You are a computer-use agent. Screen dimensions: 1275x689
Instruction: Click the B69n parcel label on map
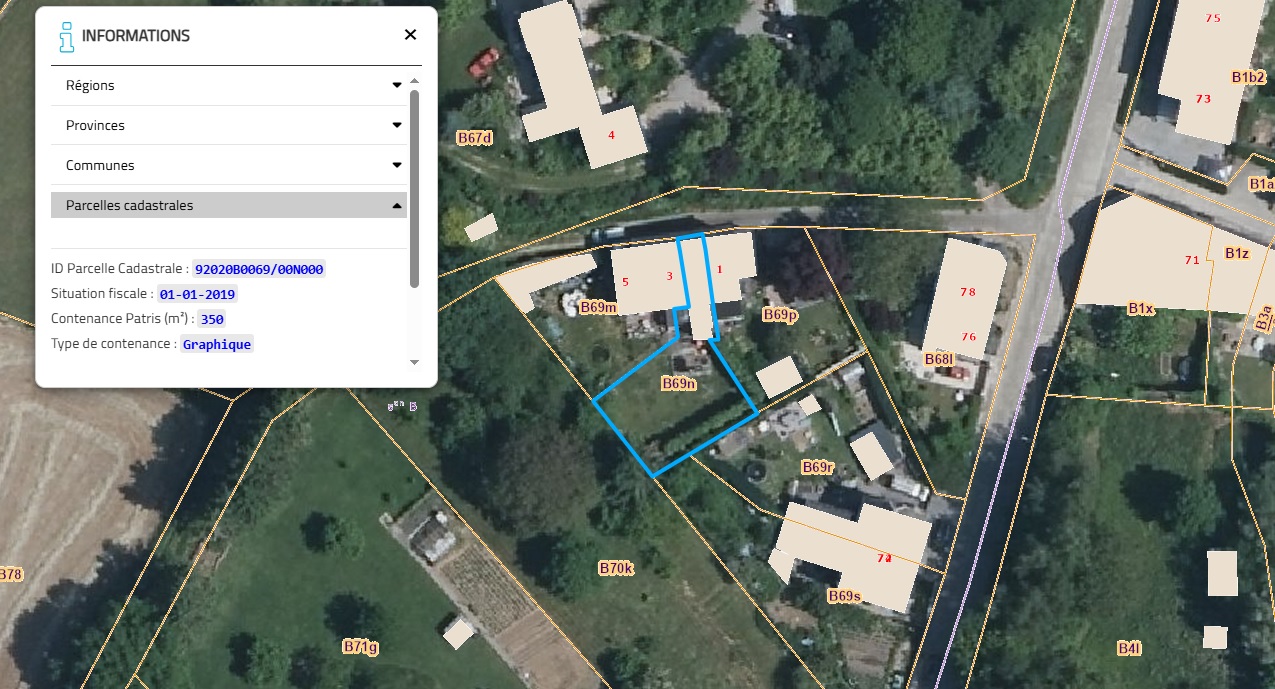coord(679,383)
